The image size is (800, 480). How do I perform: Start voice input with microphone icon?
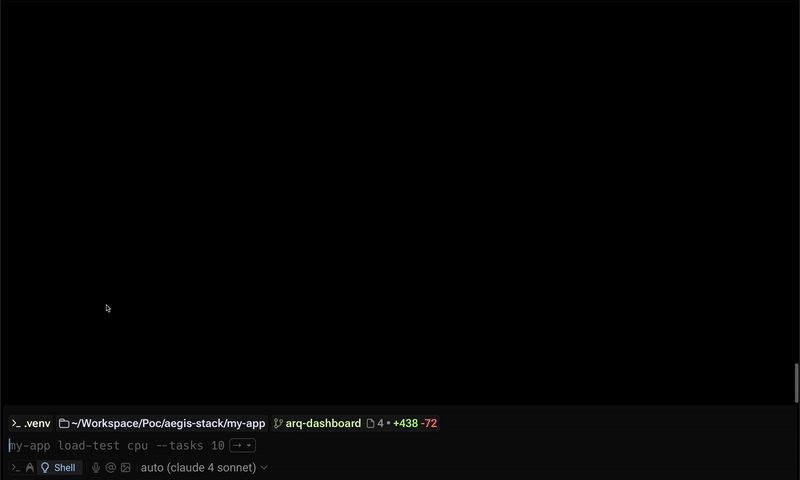[96, 468]
